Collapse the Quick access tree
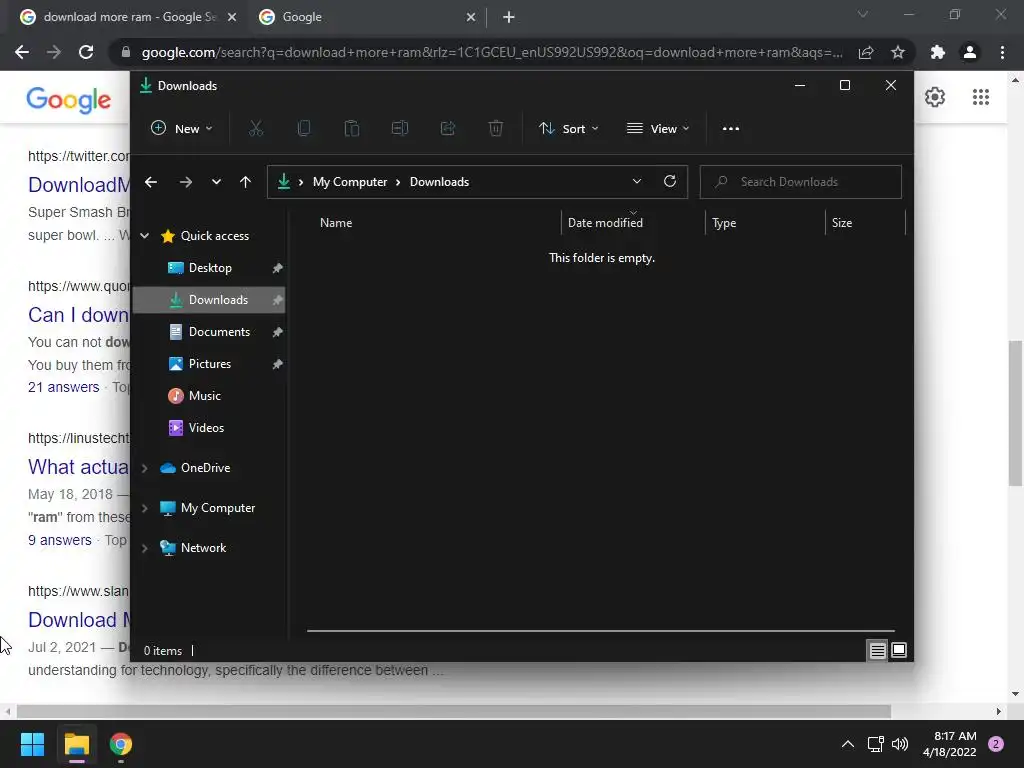Image resolution: width=1024 pixels, height=768 pixels. point(145,236)
